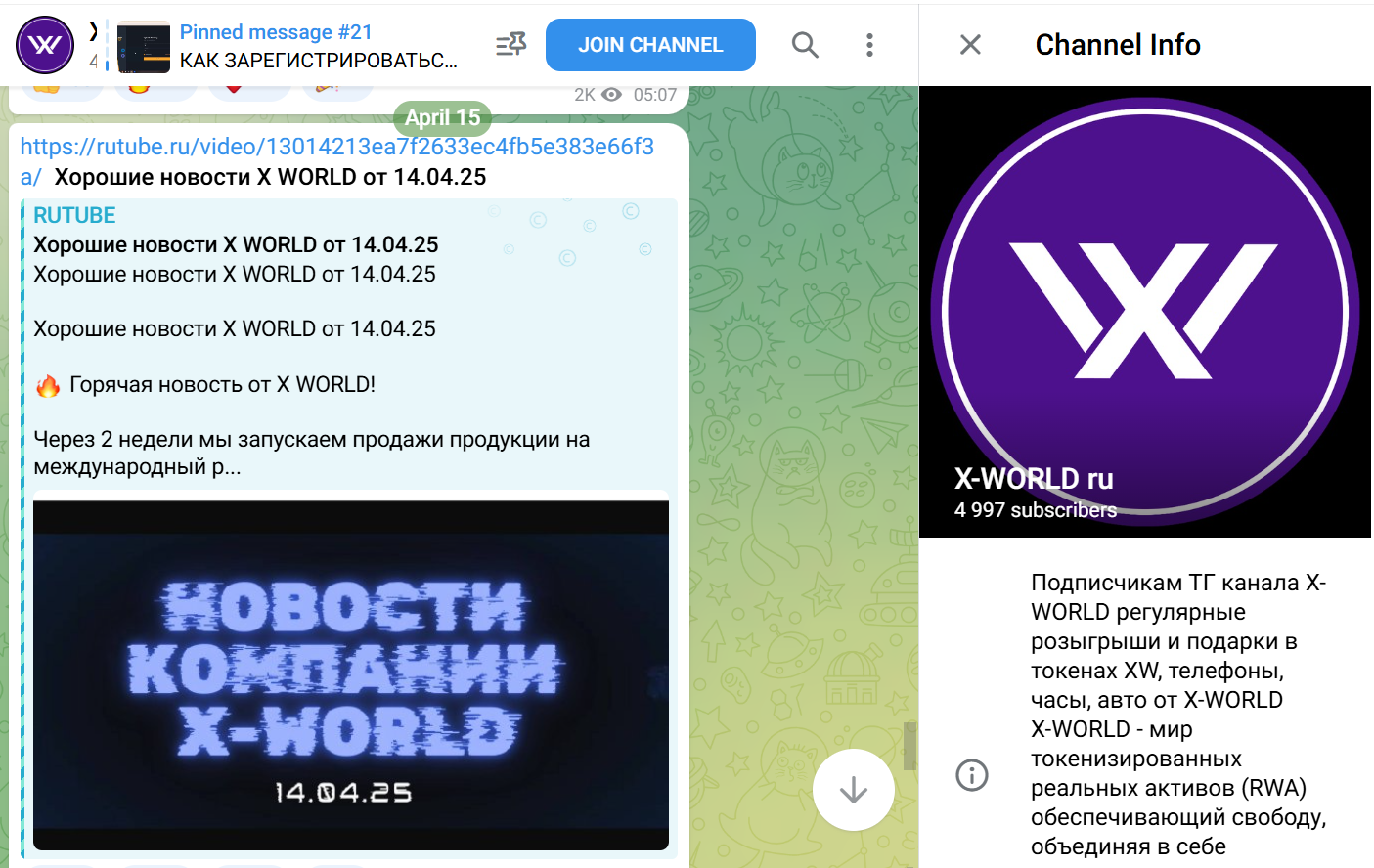This screenshot has height=868, width=1374.
Task: Click the RUTUBE site name in preview
Action: (74, 215)
